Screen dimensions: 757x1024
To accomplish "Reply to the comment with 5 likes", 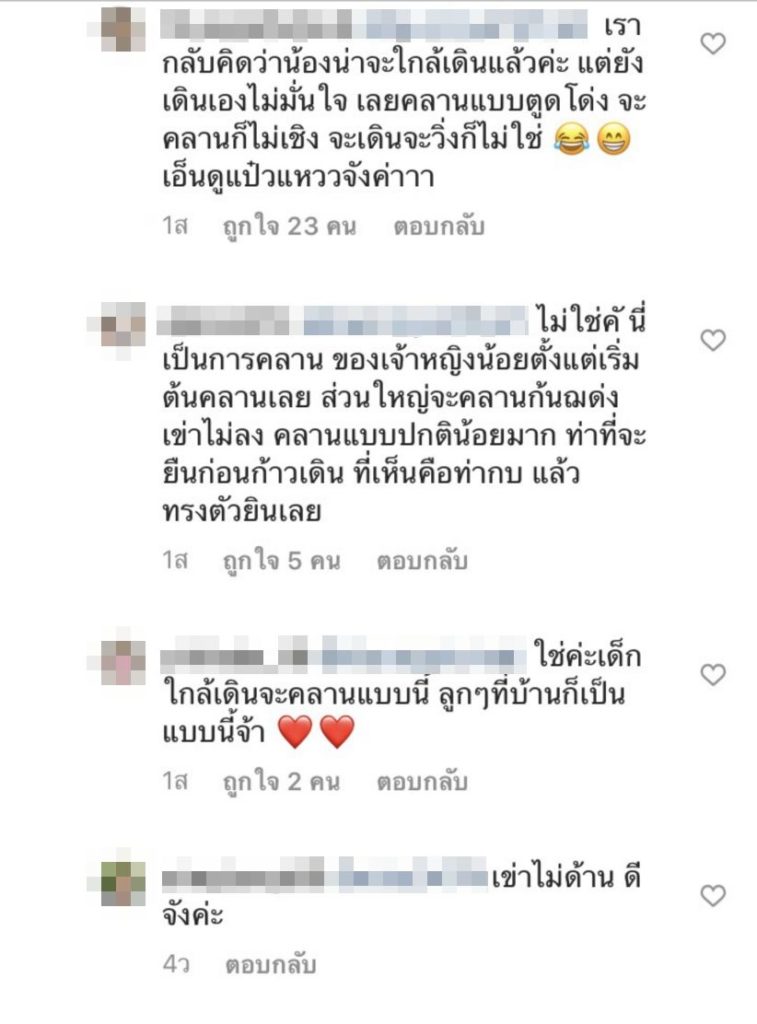I will pyautogui.click(x=422, y=561).
